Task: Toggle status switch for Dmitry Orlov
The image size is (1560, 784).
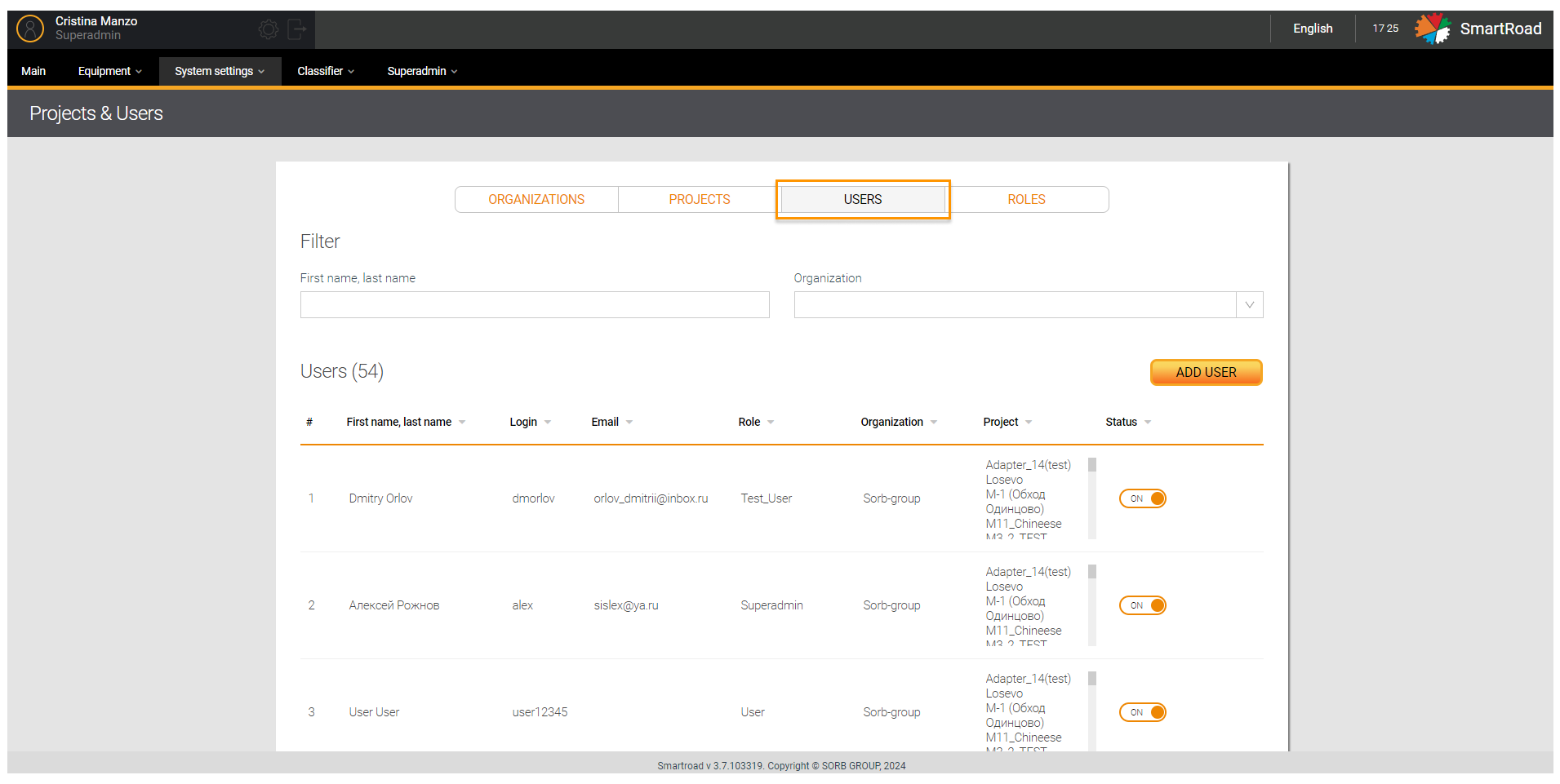Action: click(1143, 498)
